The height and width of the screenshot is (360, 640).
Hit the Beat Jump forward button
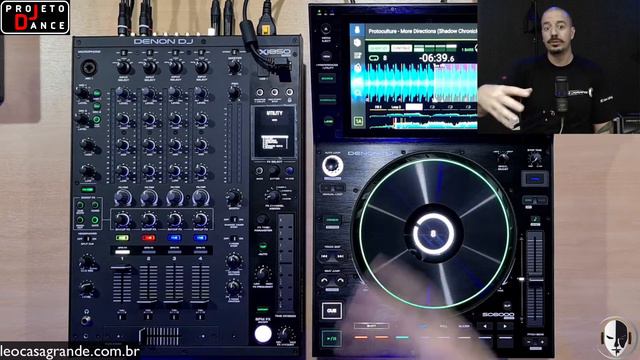[340, 281]
